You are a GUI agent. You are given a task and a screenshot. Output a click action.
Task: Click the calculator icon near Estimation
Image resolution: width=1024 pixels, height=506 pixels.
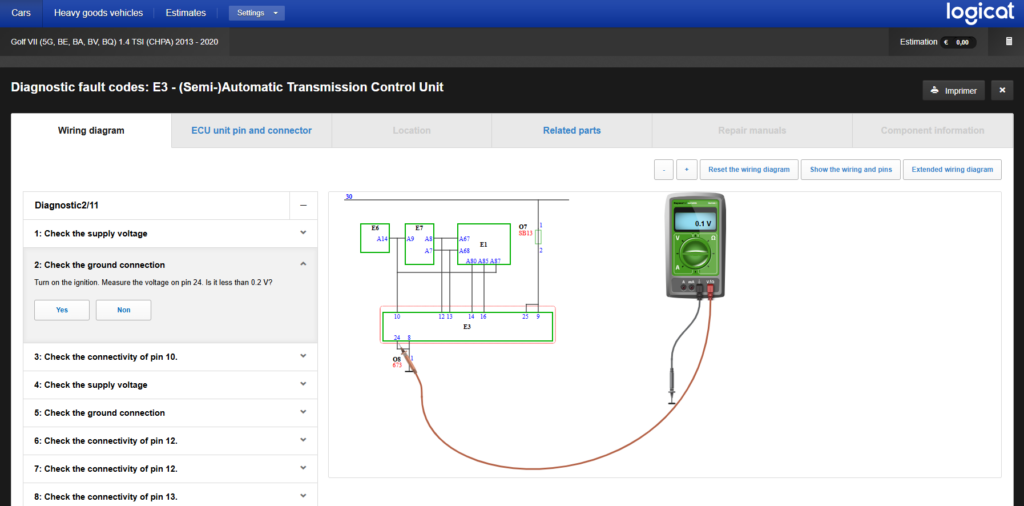pyautogui.click(x=1009, y=42)
